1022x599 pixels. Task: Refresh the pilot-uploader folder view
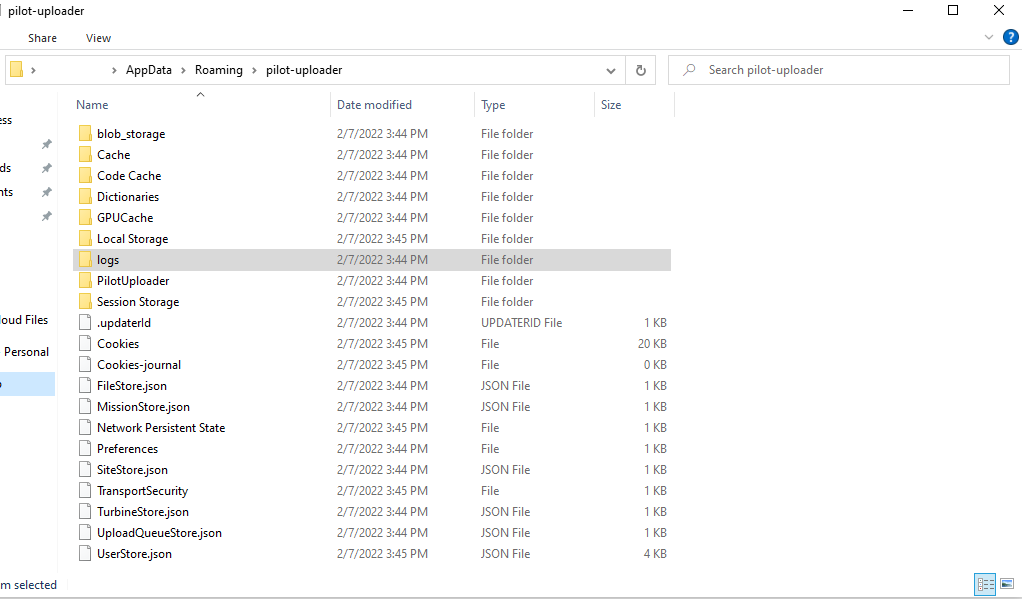[x=641, y=70]
